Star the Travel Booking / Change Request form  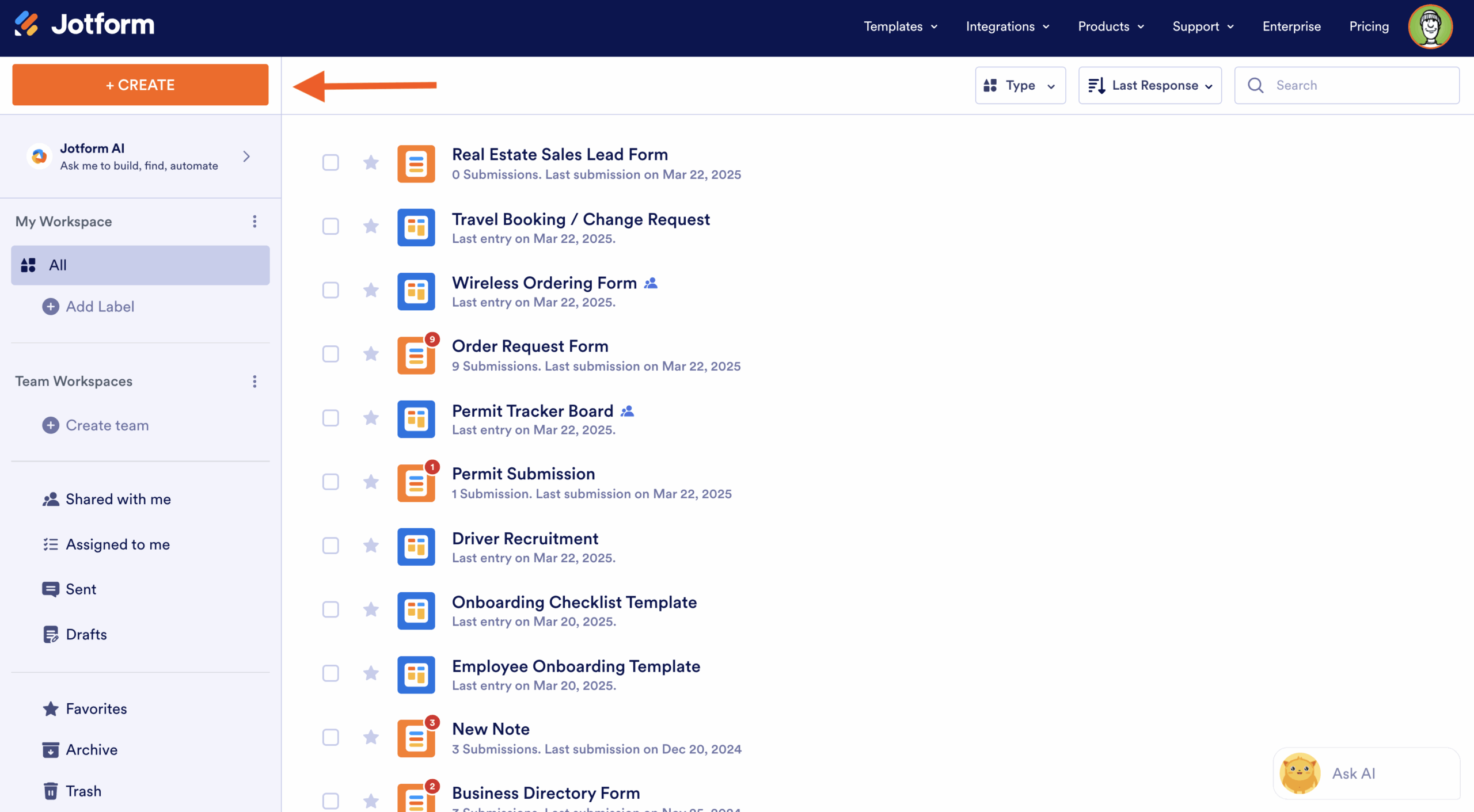(x=370, y=227)
